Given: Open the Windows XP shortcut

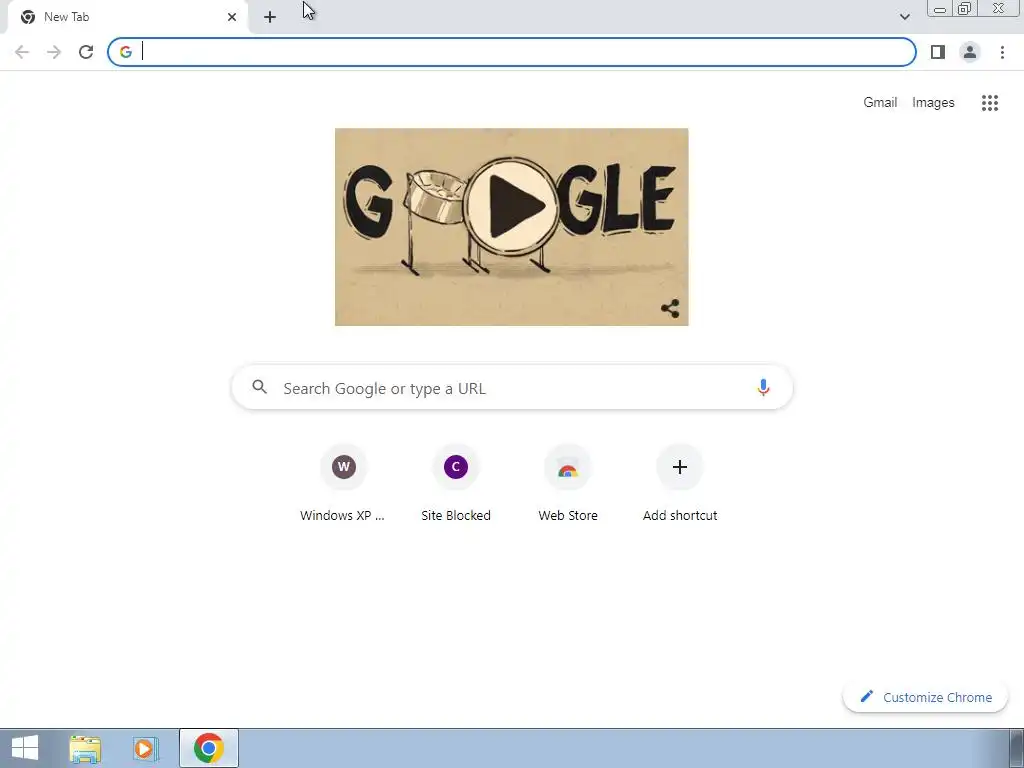Looking at the screenshot, I should click(x=344, y=483).
